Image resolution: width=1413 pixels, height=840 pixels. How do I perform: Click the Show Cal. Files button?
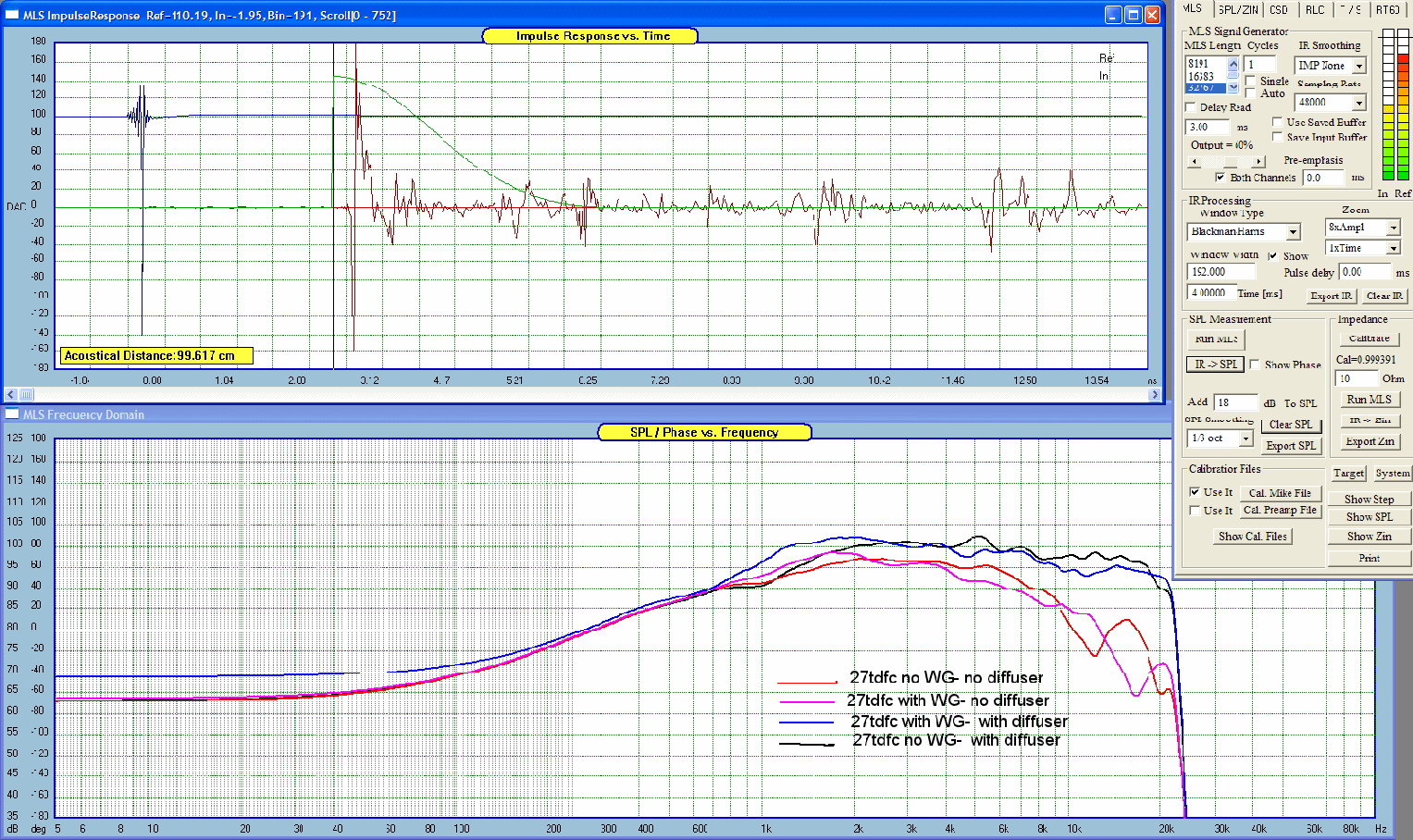point(1253,537)
